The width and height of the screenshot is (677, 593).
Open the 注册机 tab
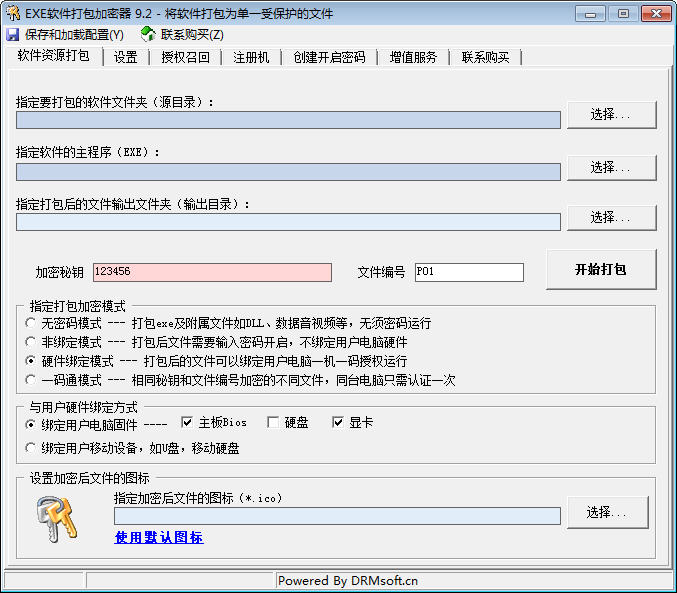click(x=251, y=57)
